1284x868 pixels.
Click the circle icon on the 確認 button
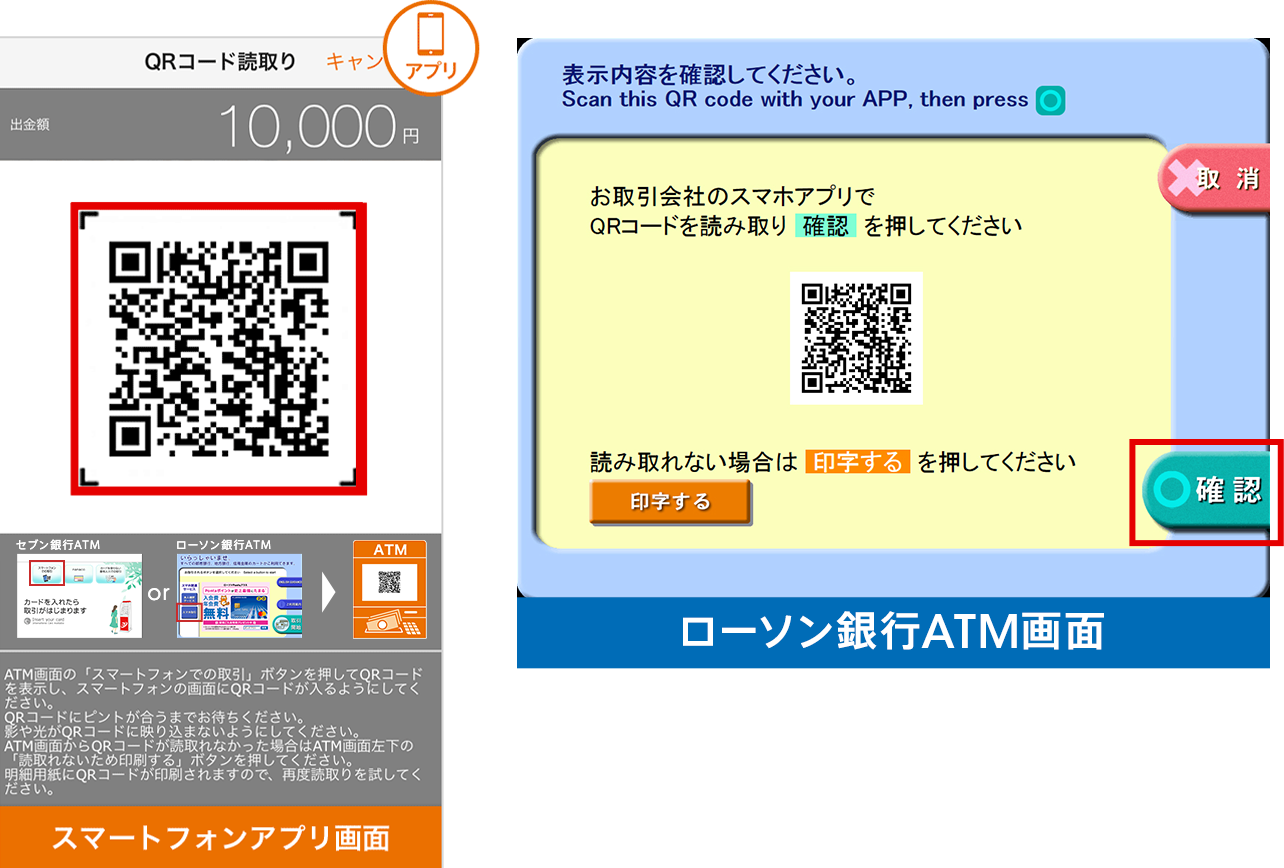pyautogui.click(x=1172, y=490)
